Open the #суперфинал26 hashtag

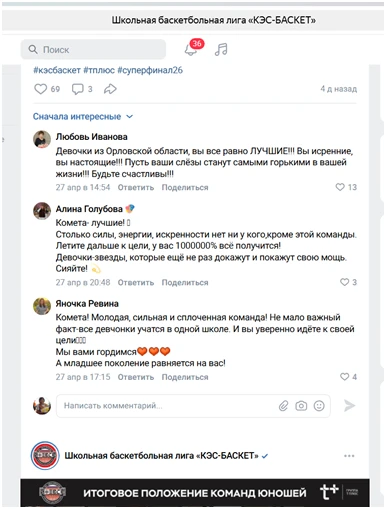[x=150, y=70]
